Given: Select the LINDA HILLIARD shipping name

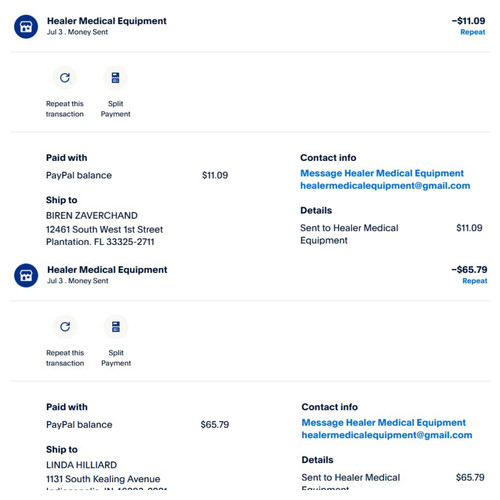Looking at the screenshot, I should [x=82, y=465].
